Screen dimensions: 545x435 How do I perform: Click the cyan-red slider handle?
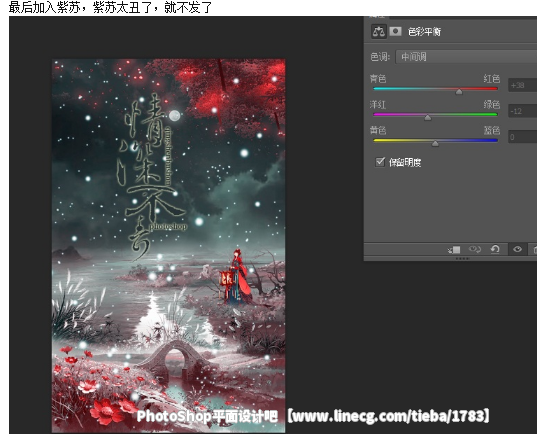click(459, 92)
